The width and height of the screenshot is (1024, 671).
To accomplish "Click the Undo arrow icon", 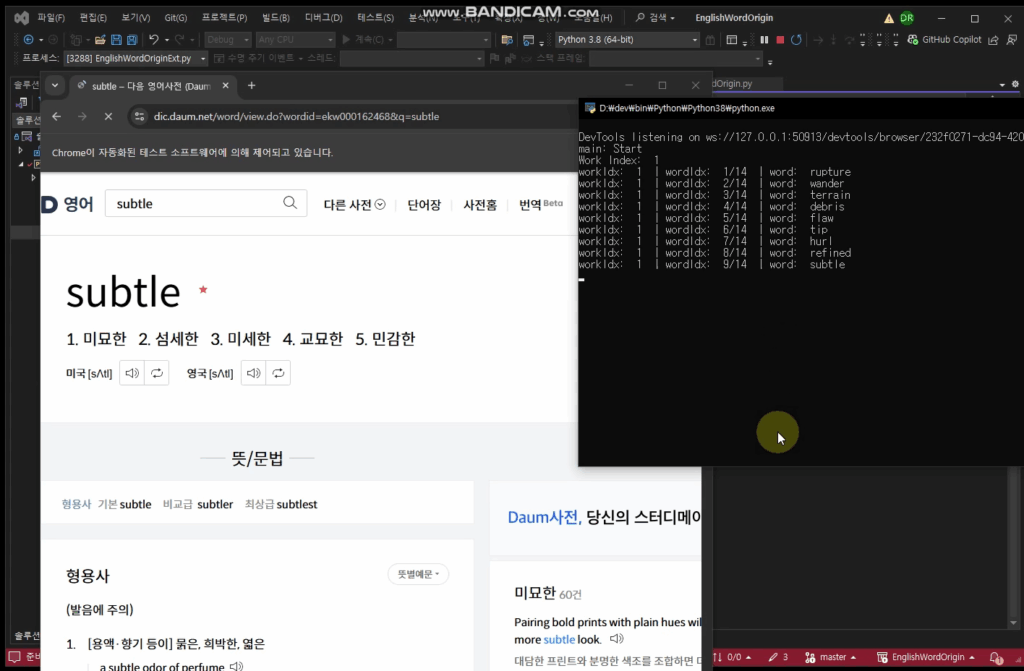I will (153, 40).
